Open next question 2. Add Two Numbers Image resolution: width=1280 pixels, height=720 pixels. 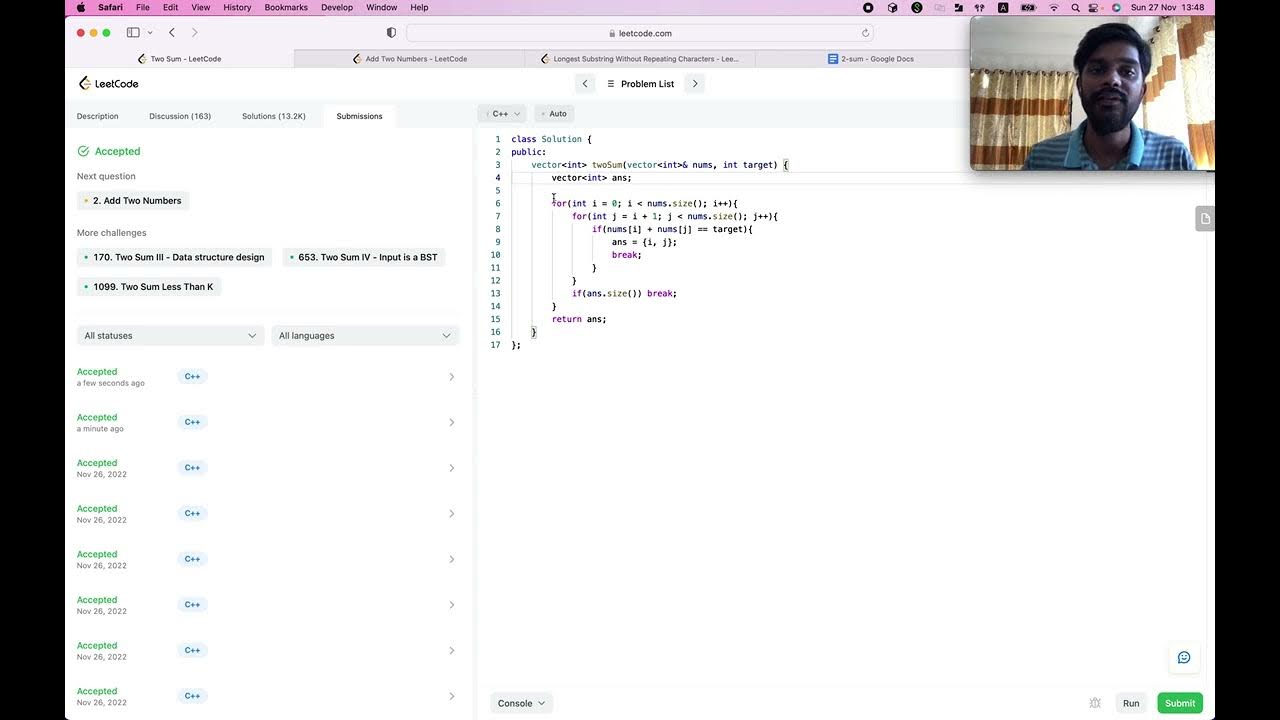133,201
